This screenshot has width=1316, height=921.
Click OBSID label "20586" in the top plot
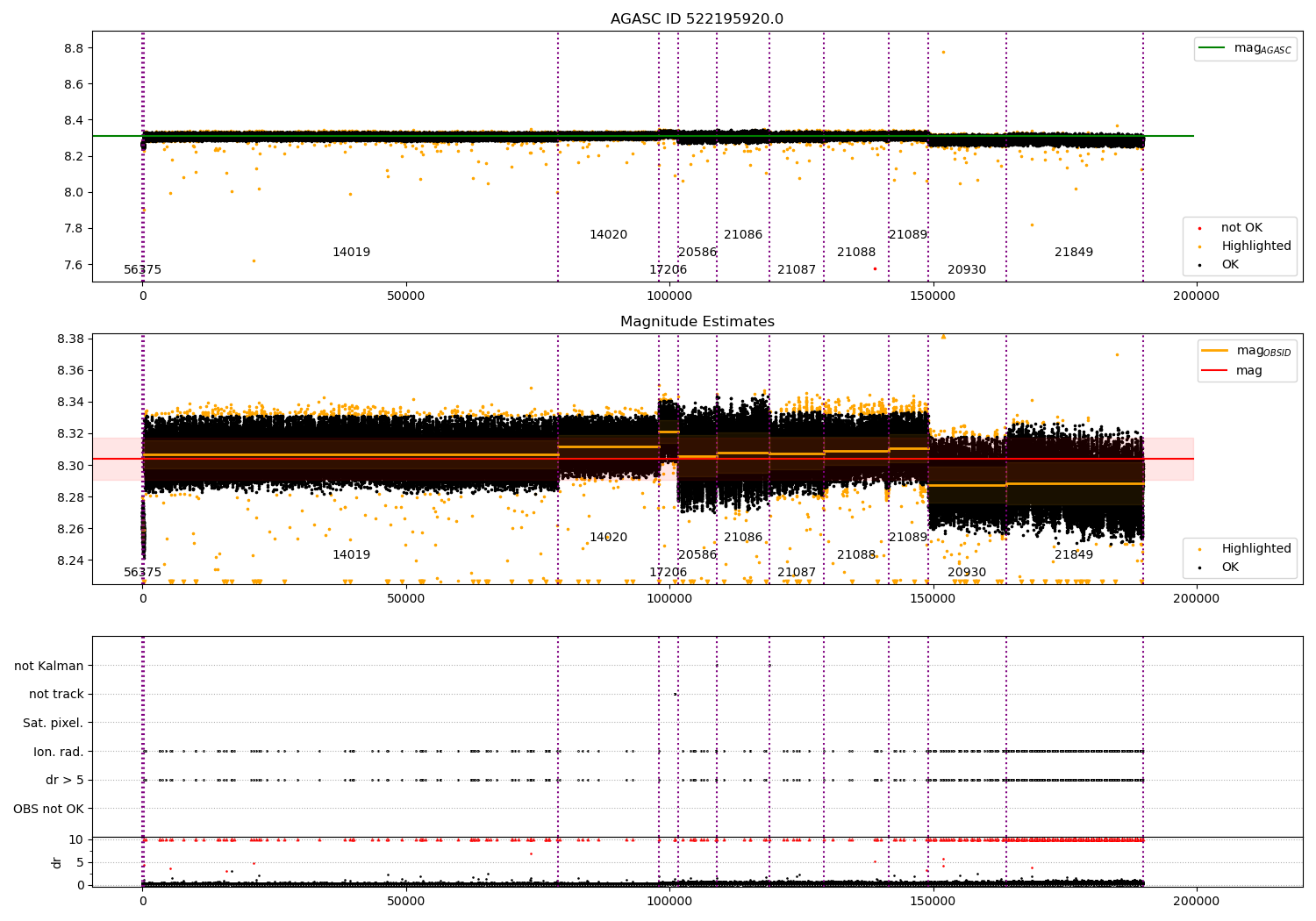point(697,253)
